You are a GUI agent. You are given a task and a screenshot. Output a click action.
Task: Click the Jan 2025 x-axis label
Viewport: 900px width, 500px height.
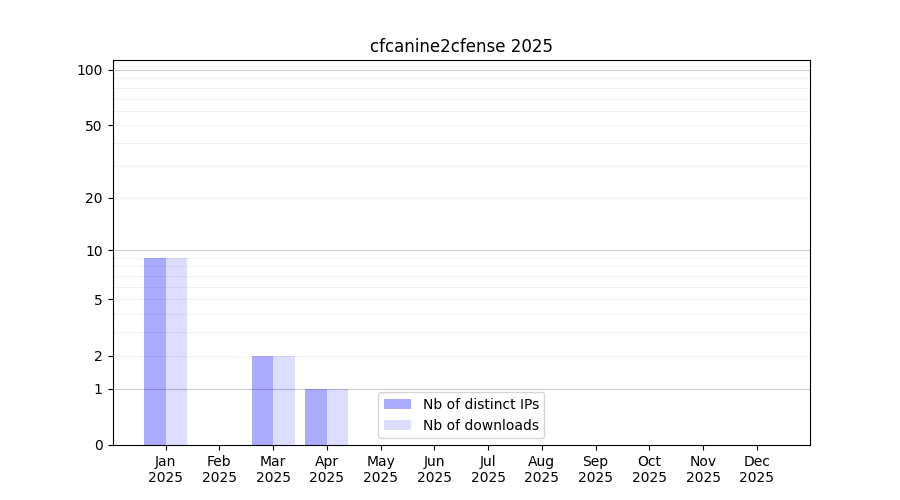(x=166, y=469)
